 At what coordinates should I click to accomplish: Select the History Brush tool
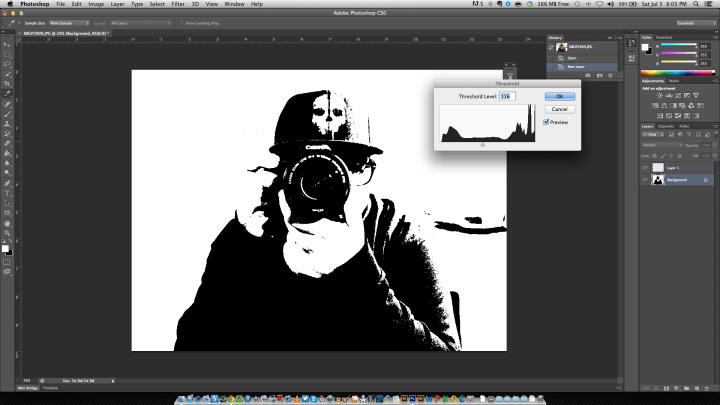[x=7, y=134]
